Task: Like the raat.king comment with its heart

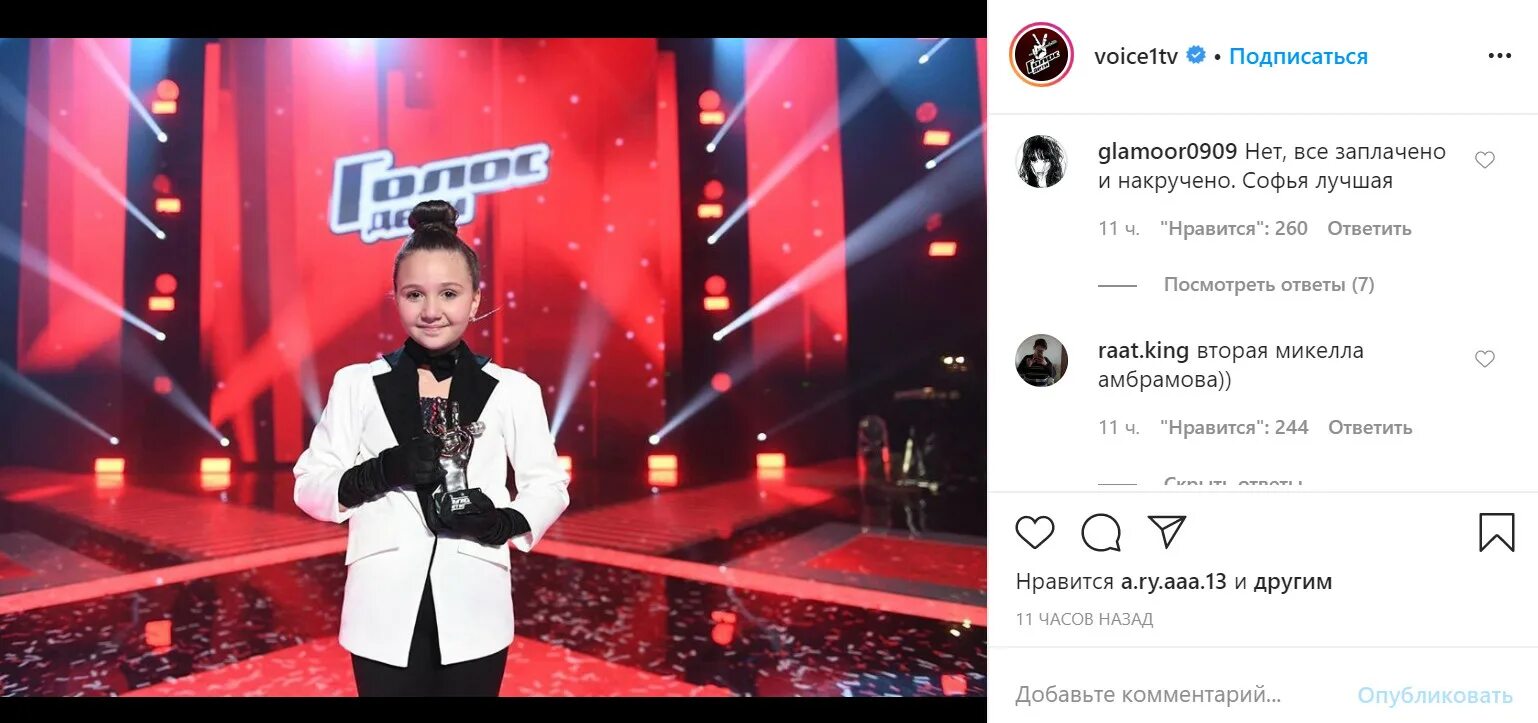Action: point(1485,359)
